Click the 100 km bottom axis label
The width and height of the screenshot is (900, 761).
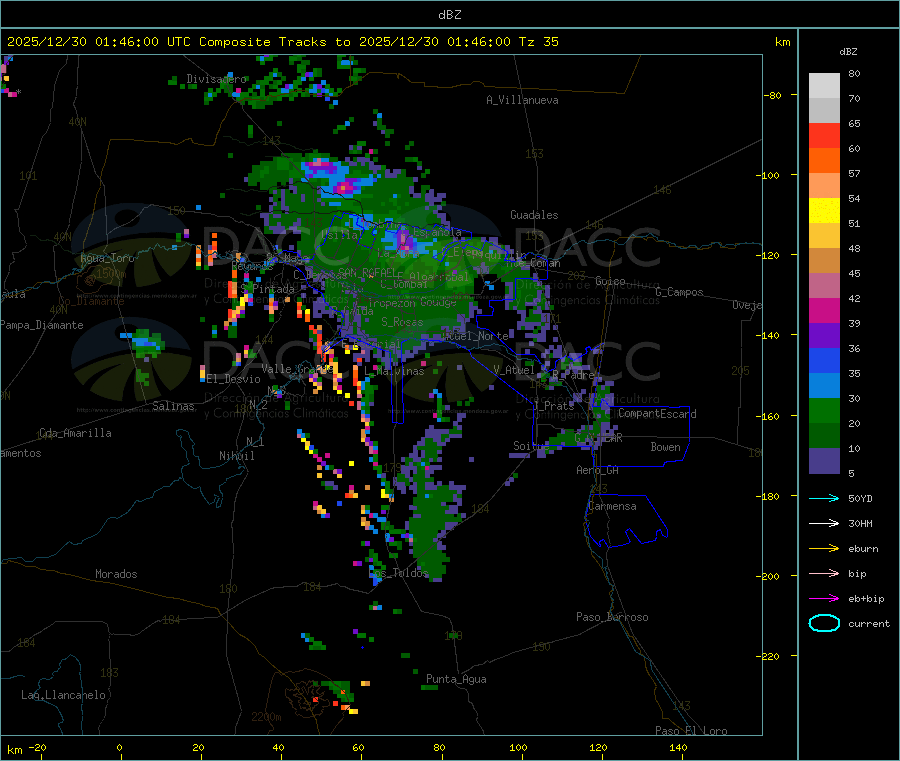518,747
